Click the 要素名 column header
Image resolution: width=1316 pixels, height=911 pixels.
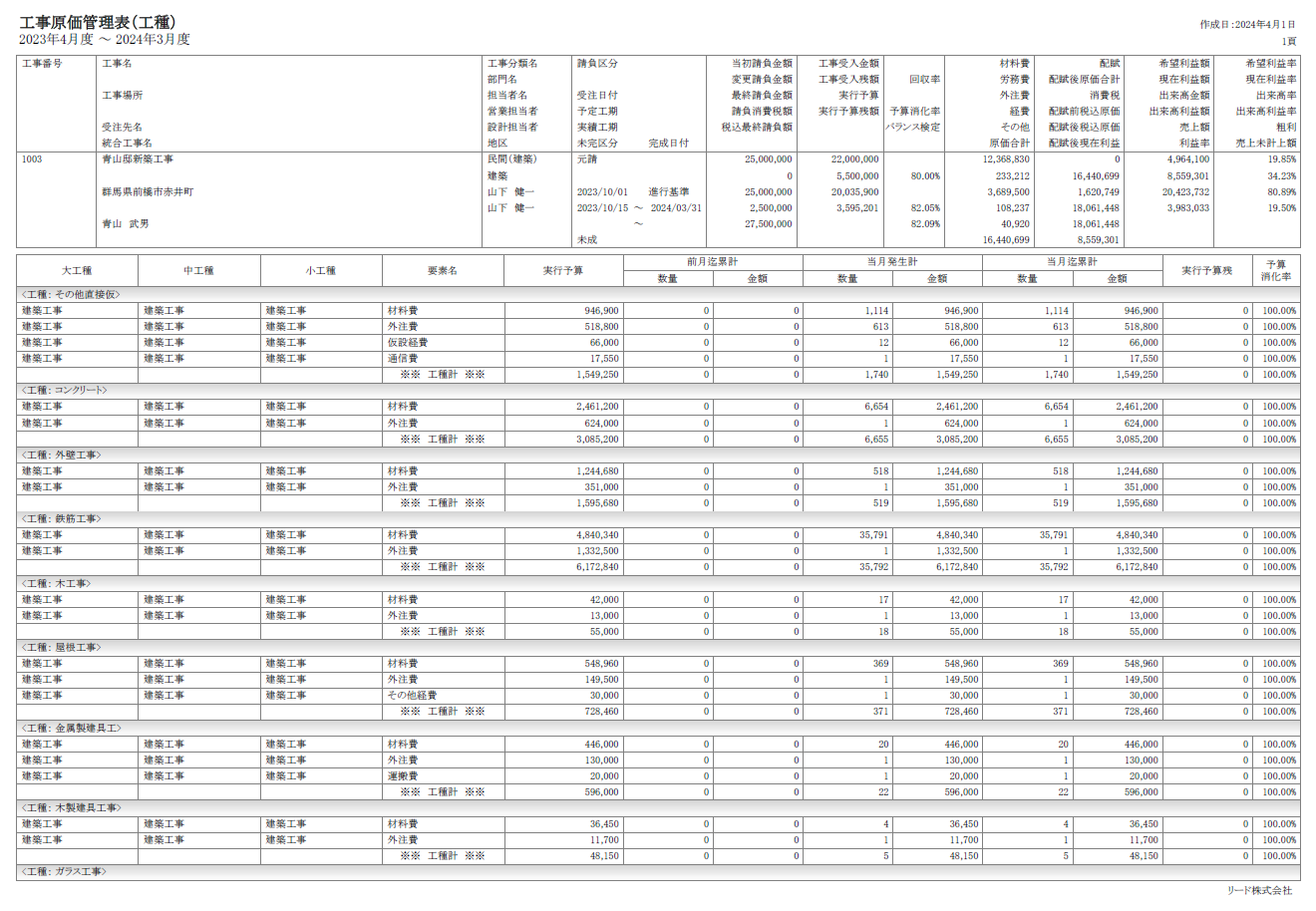pos(443,270)
